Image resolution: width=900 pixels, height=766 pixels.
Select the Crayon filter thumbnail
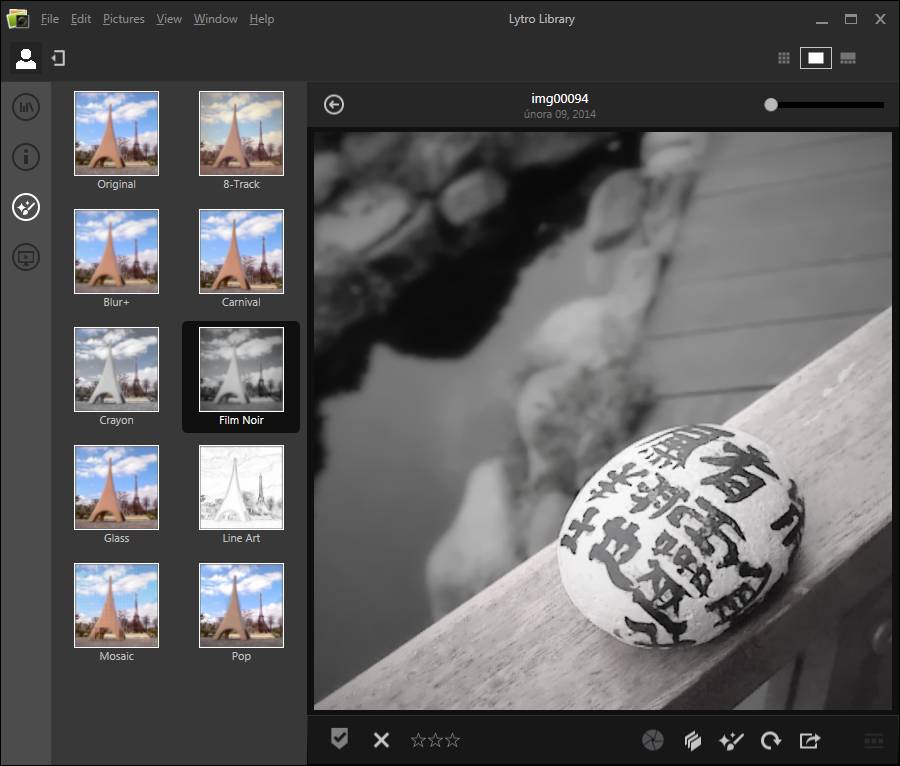[116, 369]
